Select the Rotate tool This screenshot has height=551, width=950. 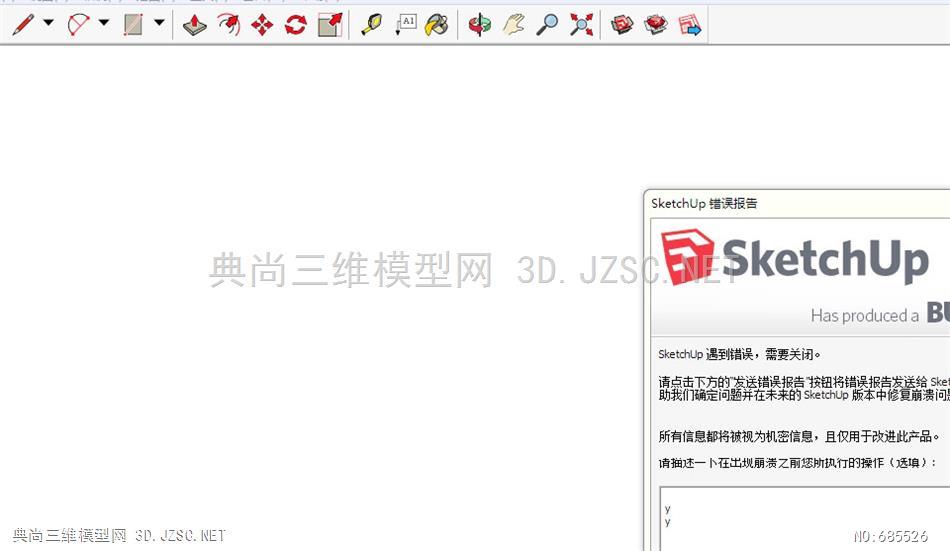[296, 25]
